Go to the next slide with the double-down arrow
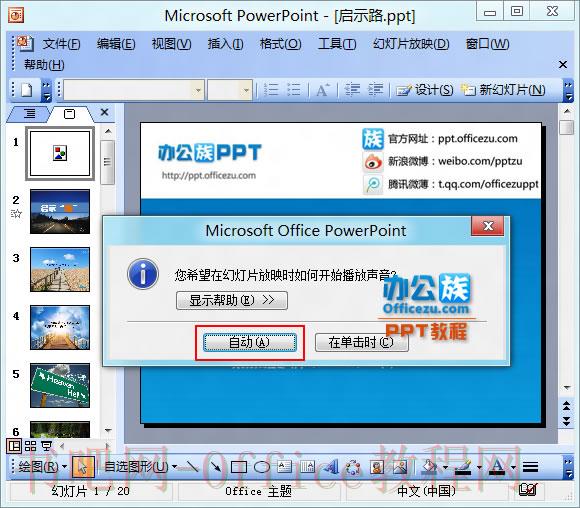Viewport: 580px width, 508px height. pos(566,421)
